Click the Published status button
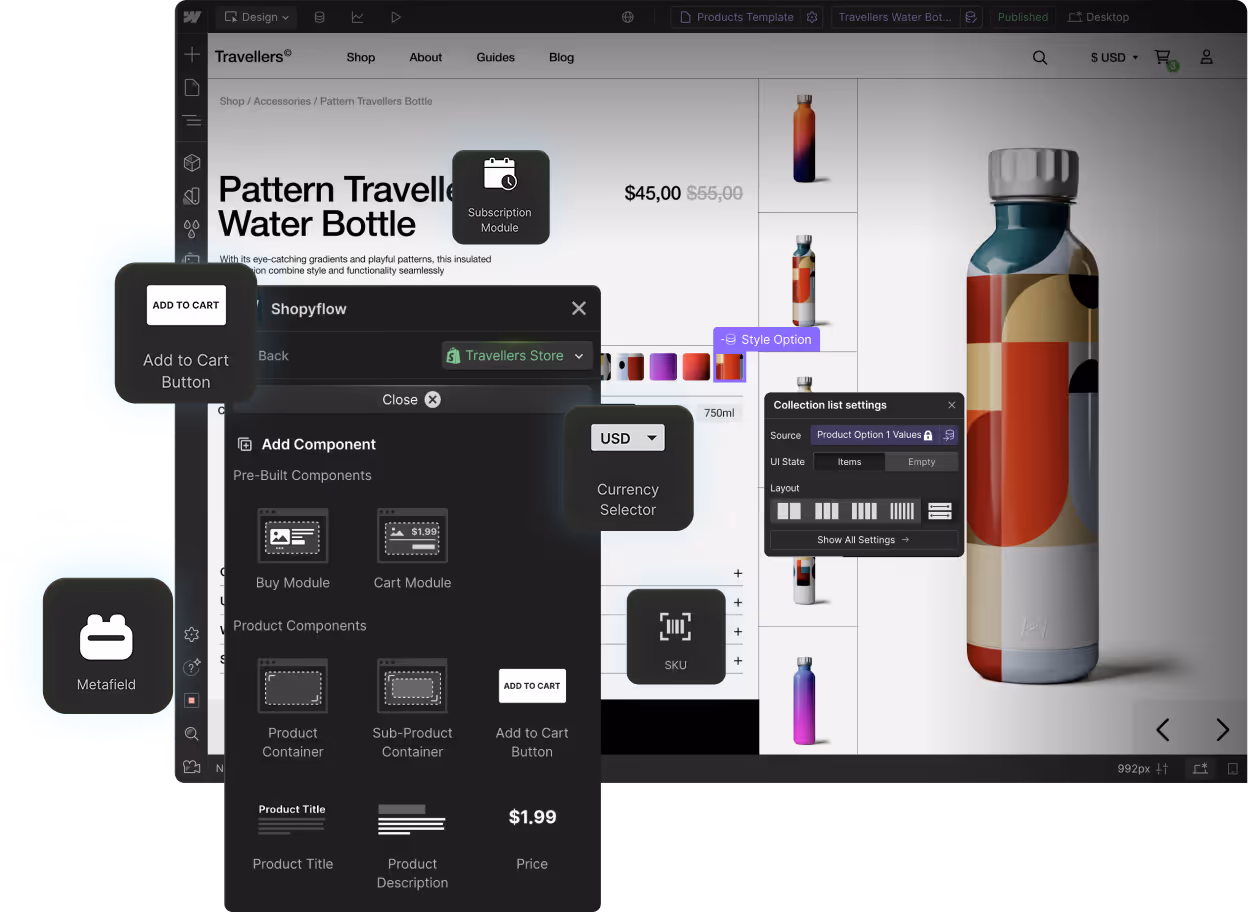The height and width of the screenshot is (912, 1248). pyautogui.click(x=1023, y=17)
